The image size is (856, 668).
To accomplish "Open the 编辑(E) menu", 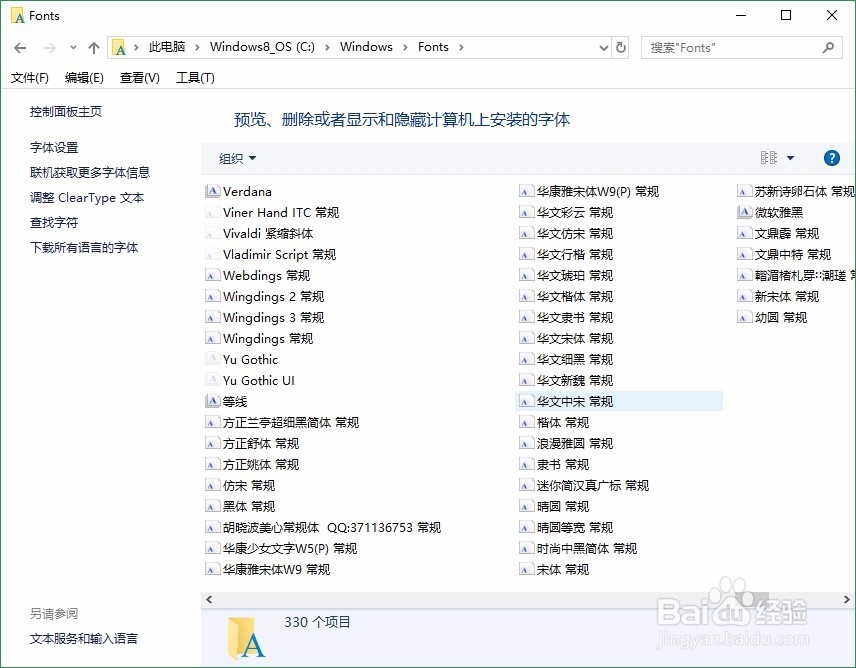I will [x=84, y=78].
